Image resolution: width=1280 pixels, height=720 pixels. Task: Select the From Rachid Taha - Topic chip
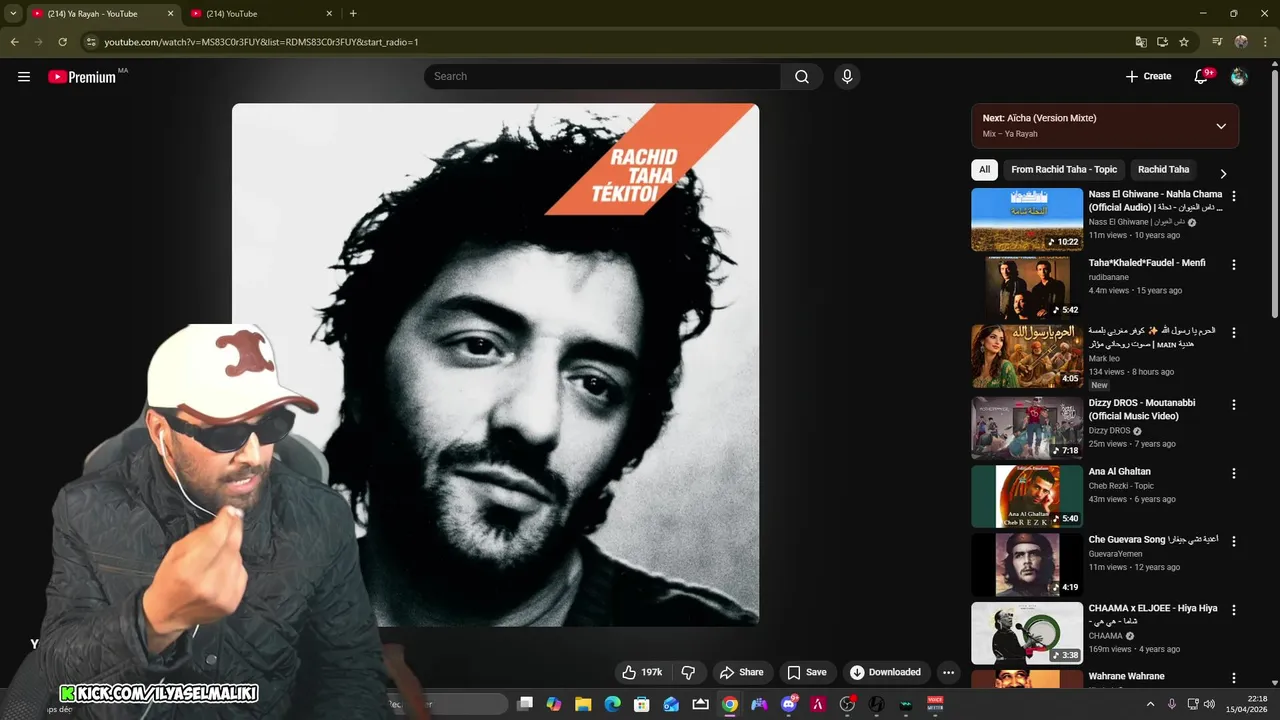(x=1064, y=170)
